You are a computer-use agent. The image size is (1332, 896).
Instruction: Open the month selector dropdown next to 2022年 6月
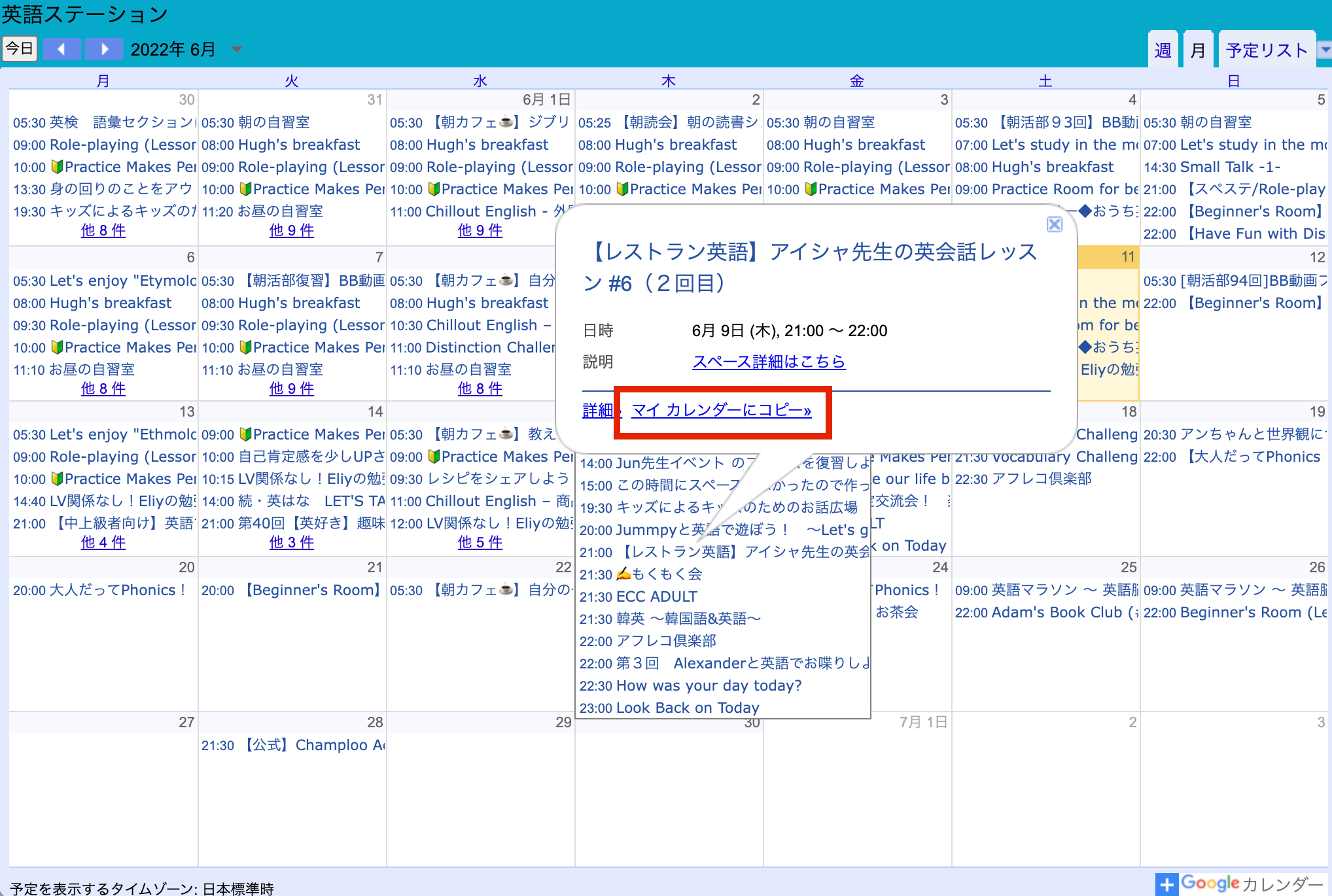[x=237, y=48]
